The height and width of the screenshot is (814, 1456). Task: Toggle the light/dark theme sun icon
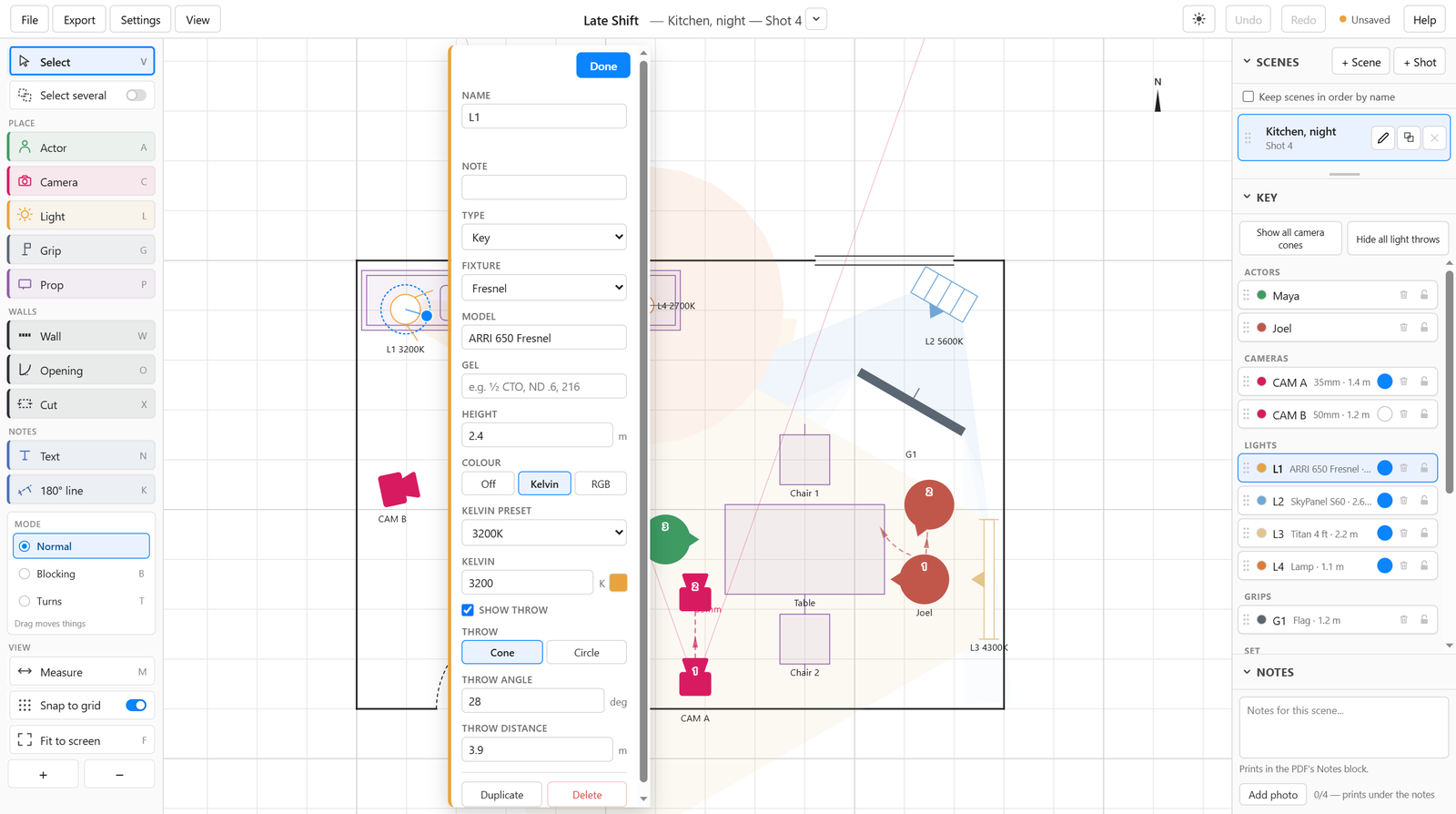(1199, 19)
